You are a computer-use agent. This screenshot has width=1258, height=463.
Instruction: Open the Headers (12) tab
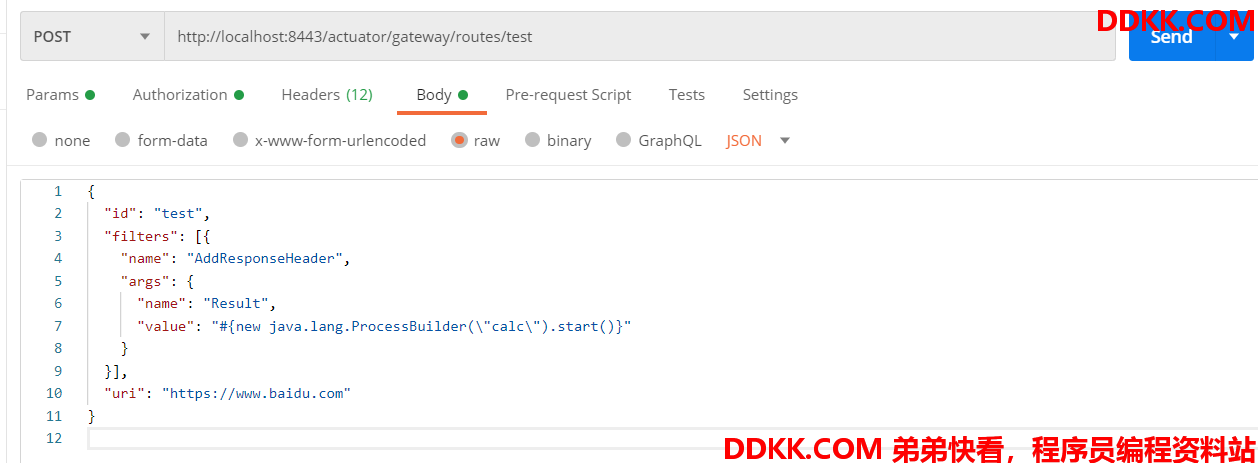pyautogui.click(x=327, y=95)
